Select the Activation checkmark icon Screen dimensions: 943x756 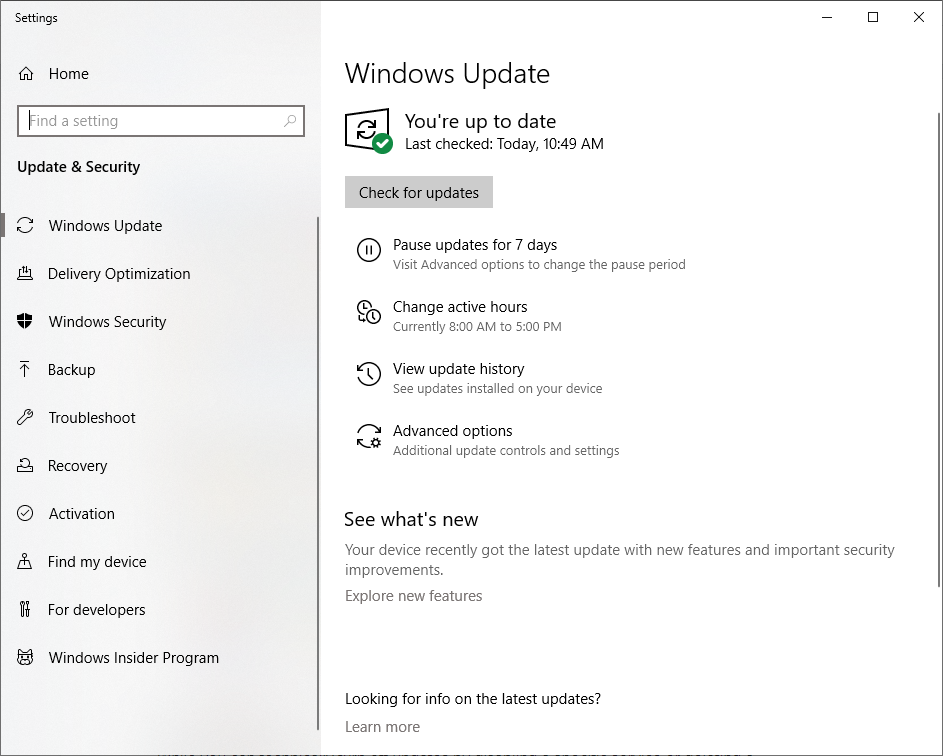tap(27, 513)
